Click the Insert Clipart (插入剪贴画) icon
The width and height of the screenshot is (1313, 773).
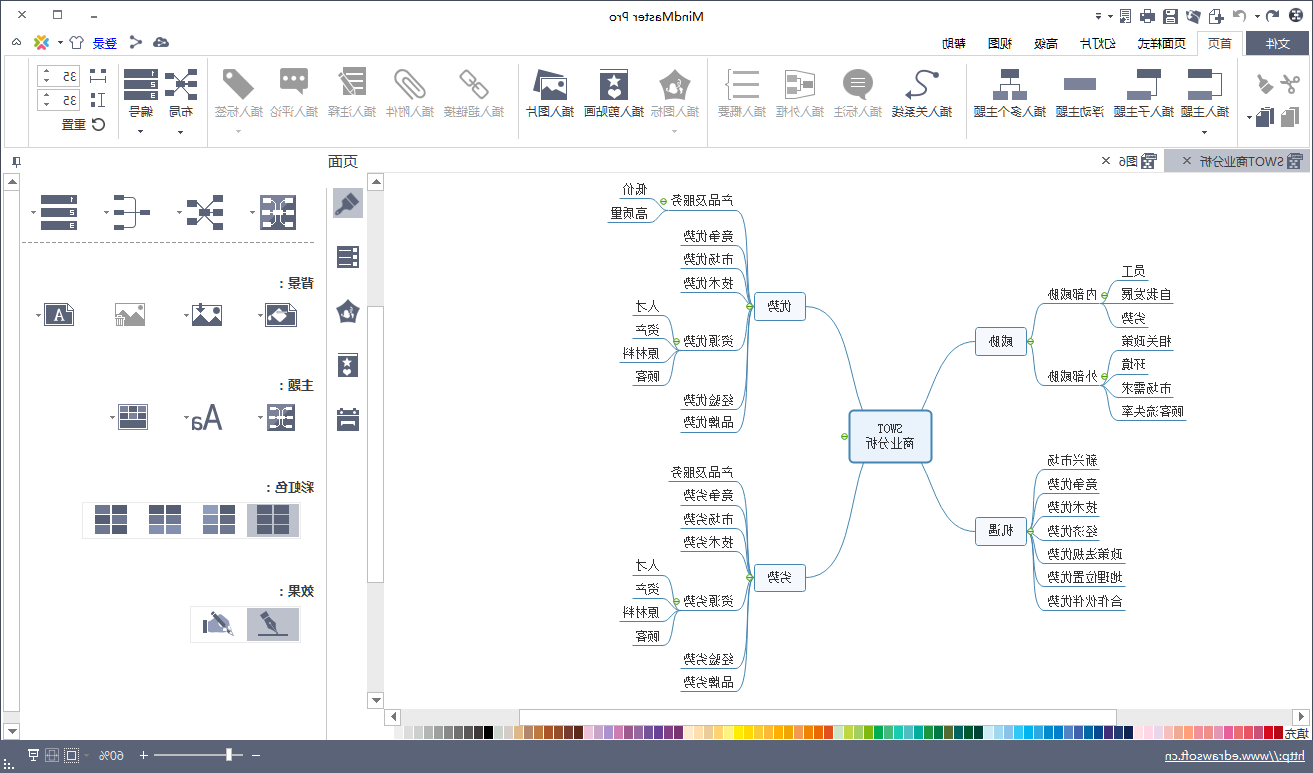pyautogui.click(x=613, y=85)
